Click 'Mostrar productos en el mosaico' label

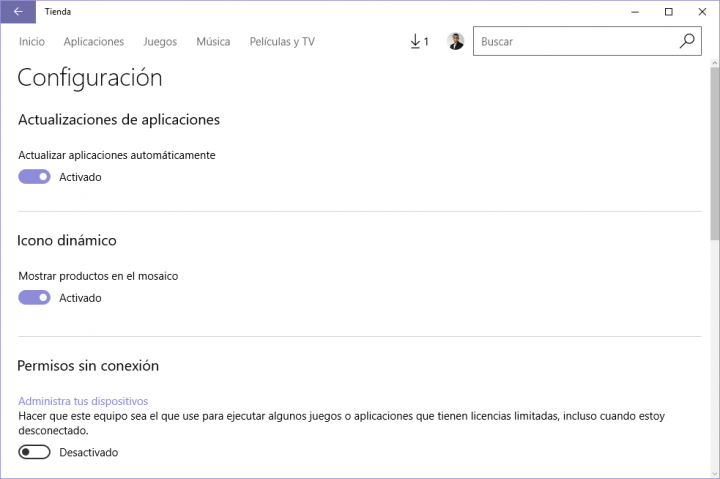point(98,276)
